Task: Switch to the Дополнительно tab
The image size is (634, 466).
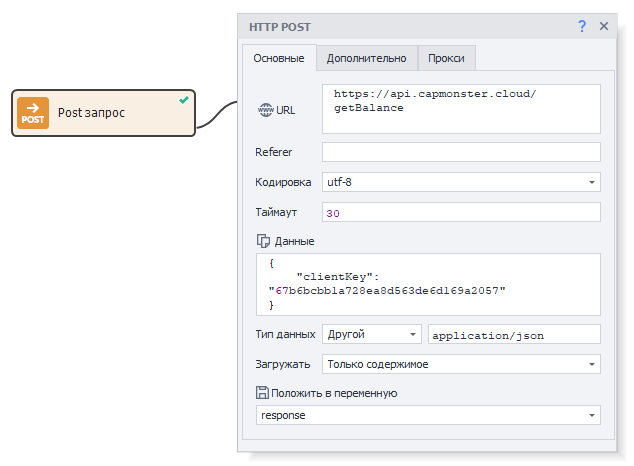Action: 366,58
